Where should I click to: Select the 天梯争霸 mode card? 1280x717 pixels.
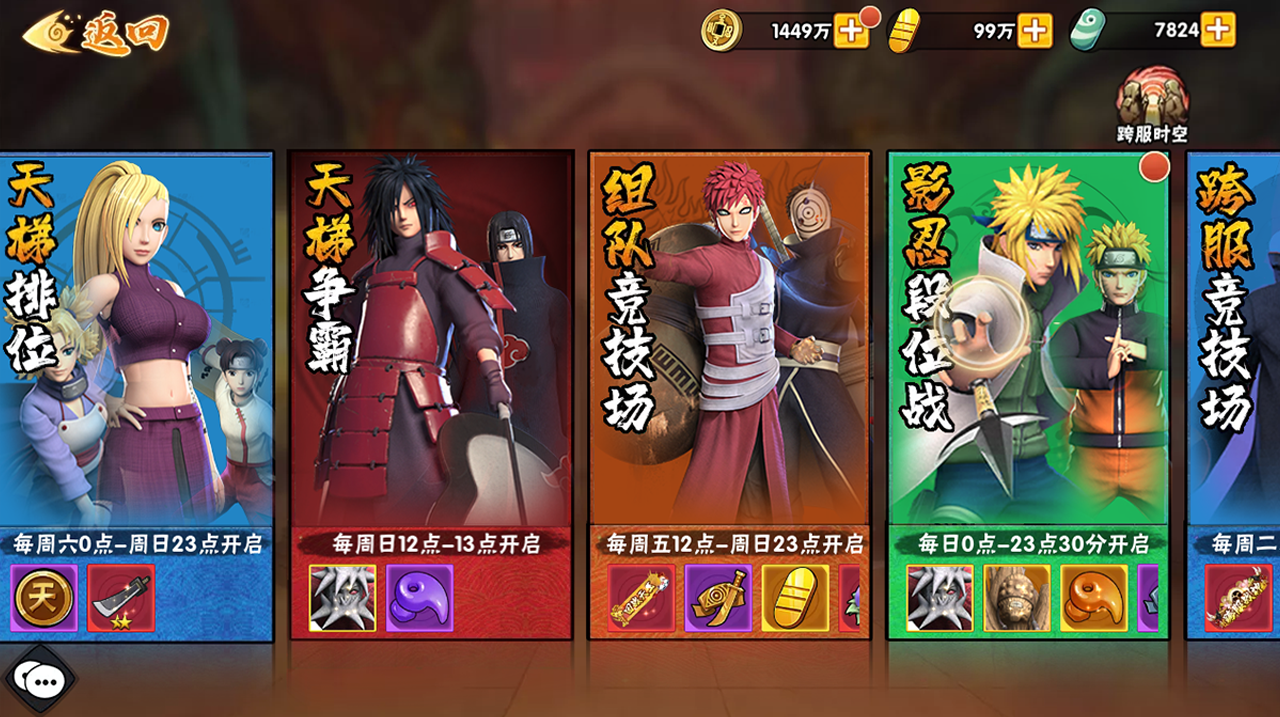tap(430, 395)
